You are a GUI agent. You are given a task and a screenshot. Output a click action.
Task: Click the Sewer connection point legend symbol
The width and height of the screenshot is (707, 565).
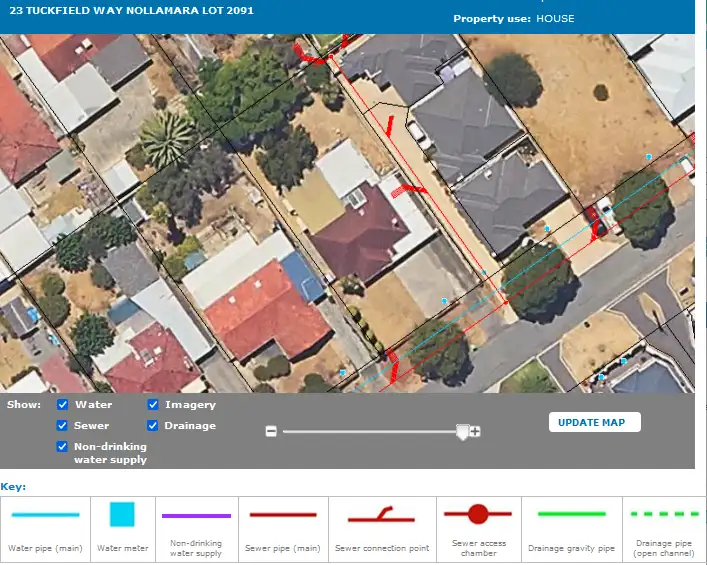coord(381,514)
